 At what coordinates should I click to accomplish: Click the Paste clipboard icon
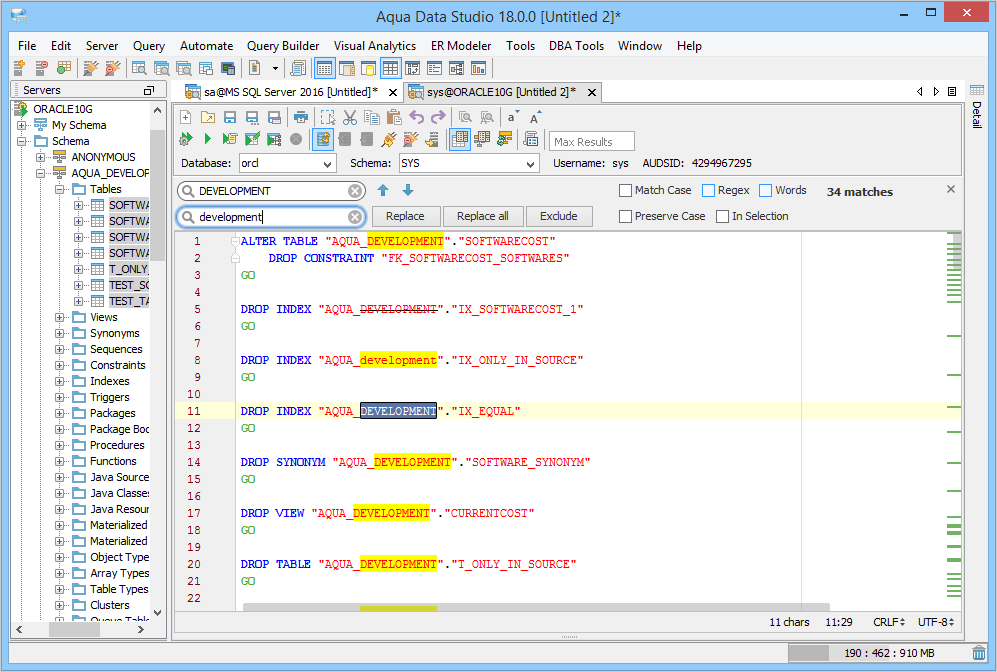click(x=393, y=117)
